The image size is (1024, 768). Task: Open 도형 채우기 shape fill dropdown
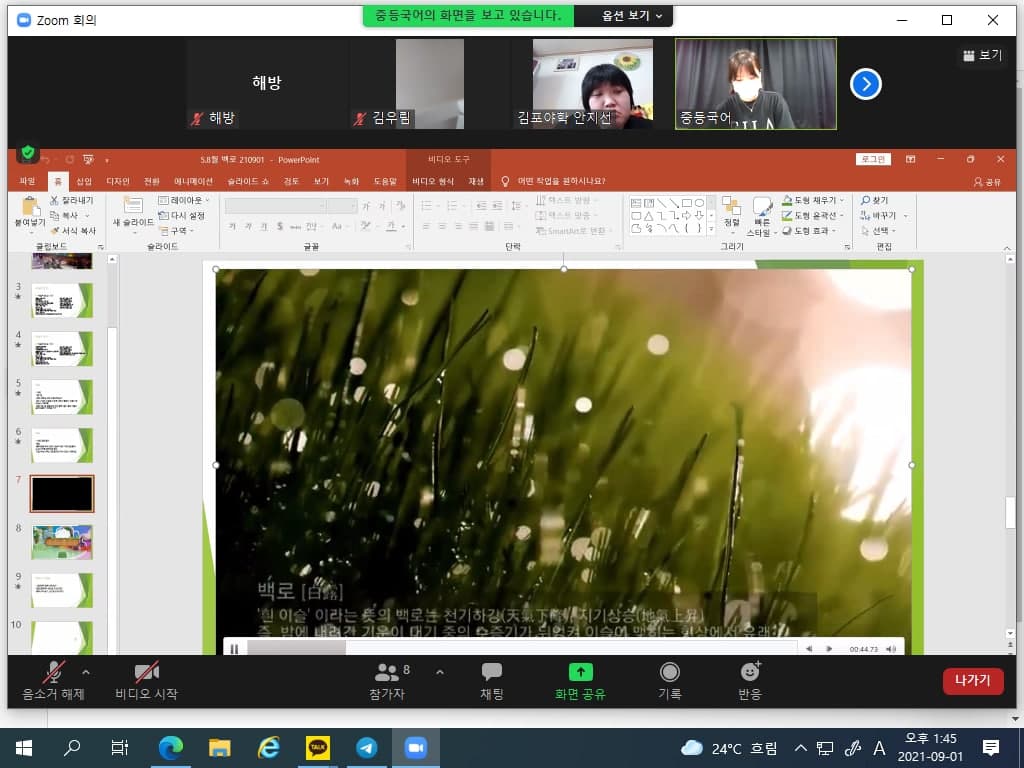(813, 200)
